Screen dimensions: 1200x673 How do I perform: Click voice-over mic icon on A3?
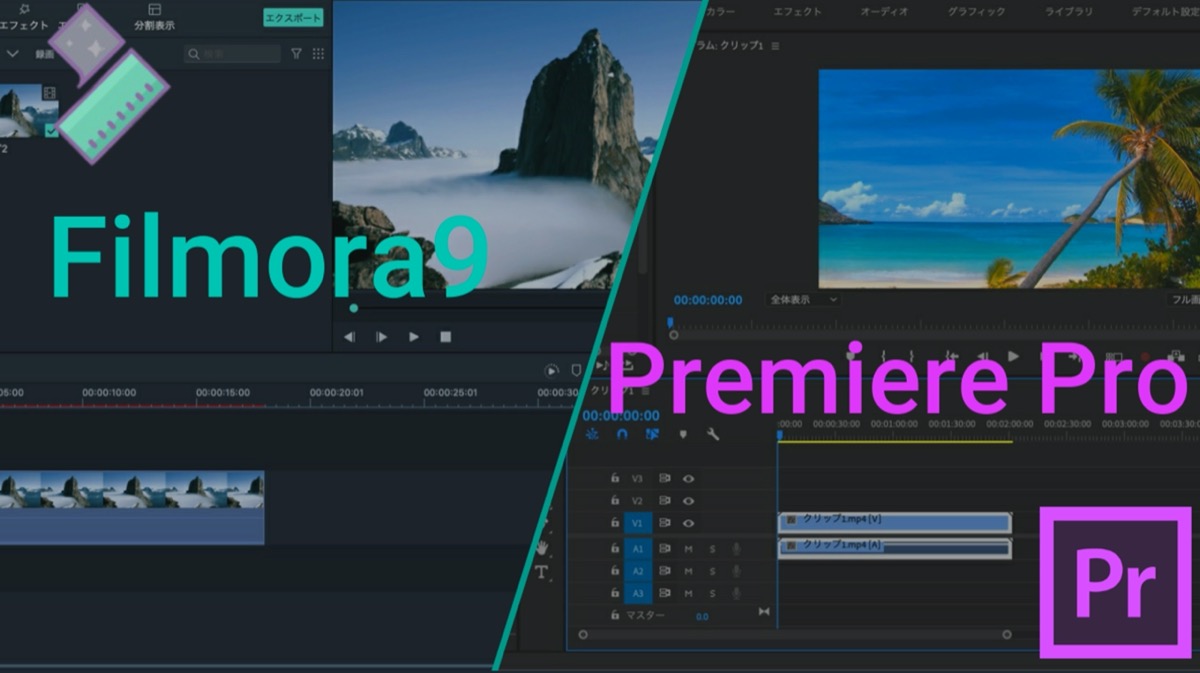(x=736, y=594)
